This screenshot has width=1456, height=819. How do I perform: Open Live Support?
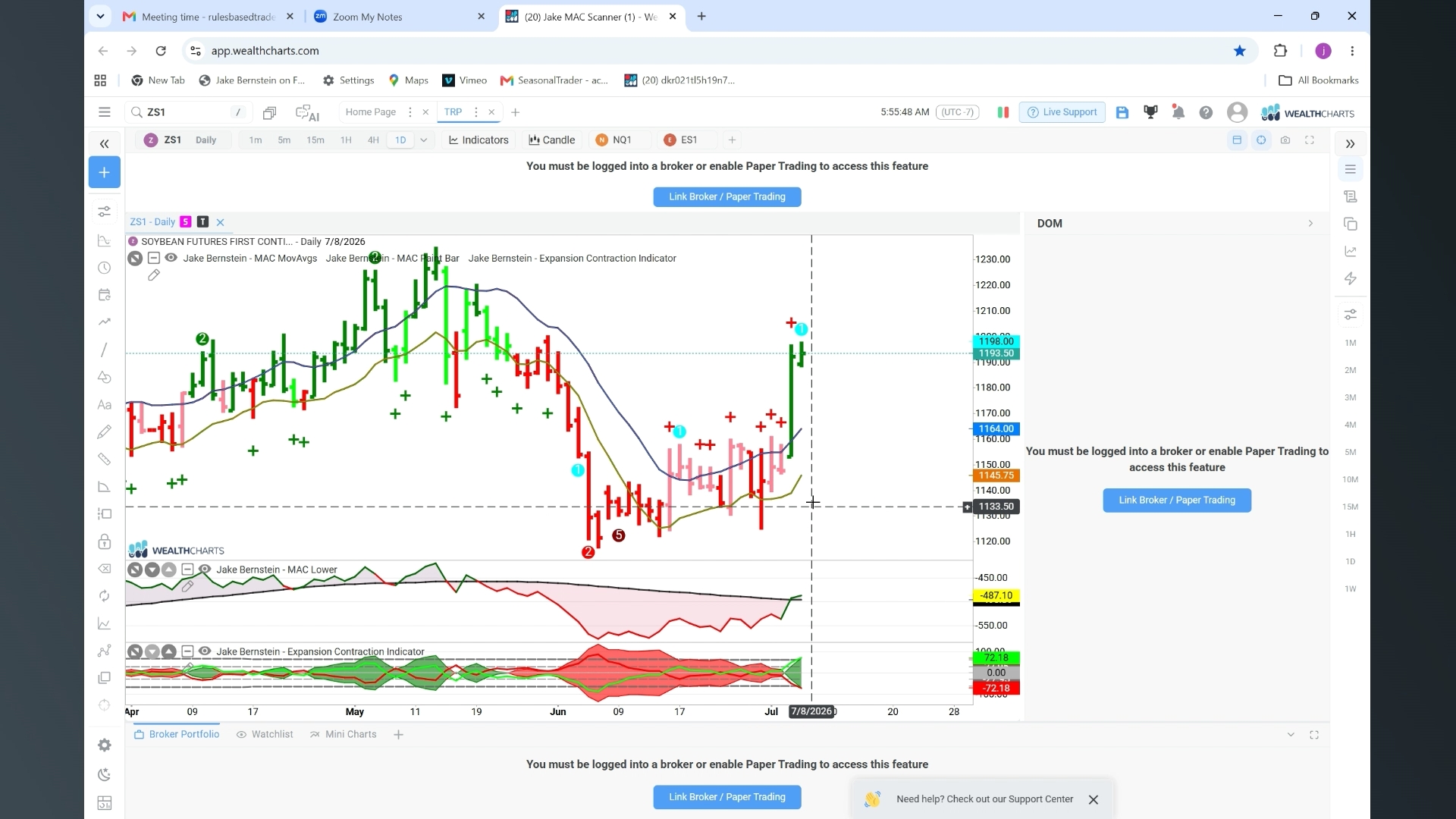[1062, 112]
